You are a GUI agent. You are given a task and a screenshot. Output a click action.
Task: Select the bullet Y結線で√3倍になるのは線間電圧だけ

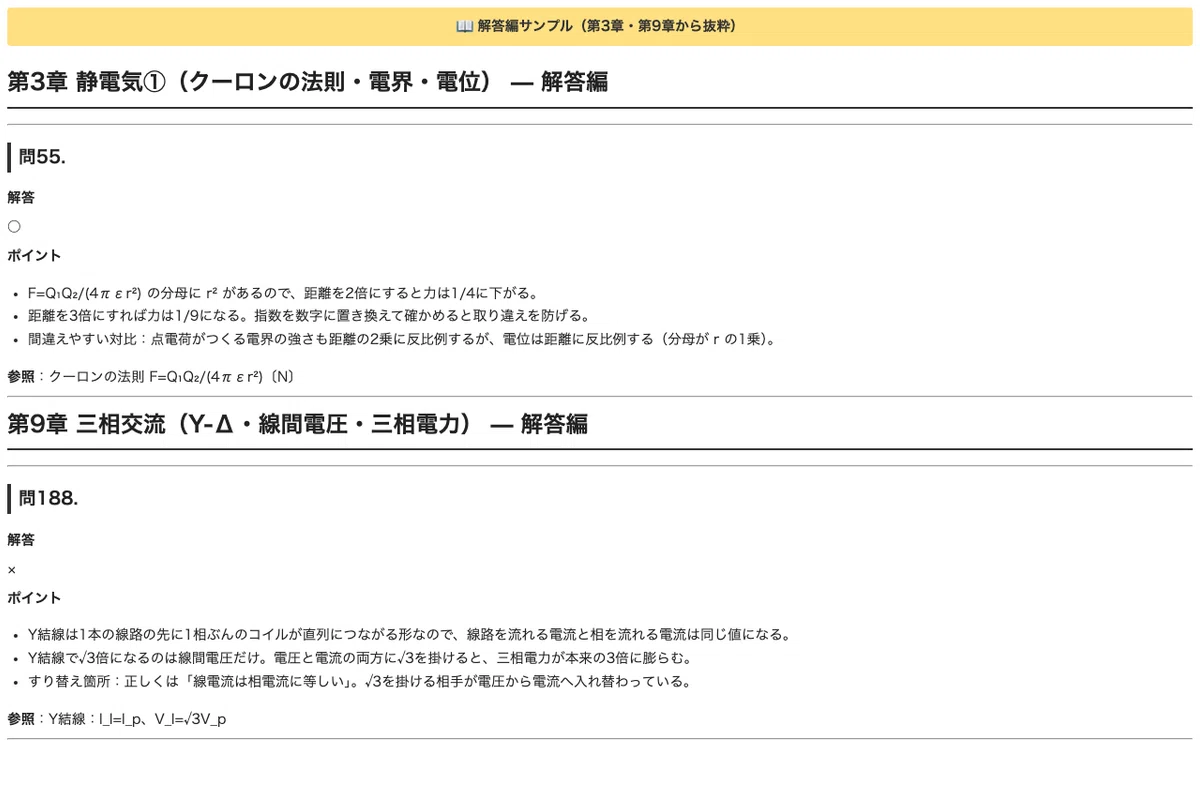click(360, 658)
